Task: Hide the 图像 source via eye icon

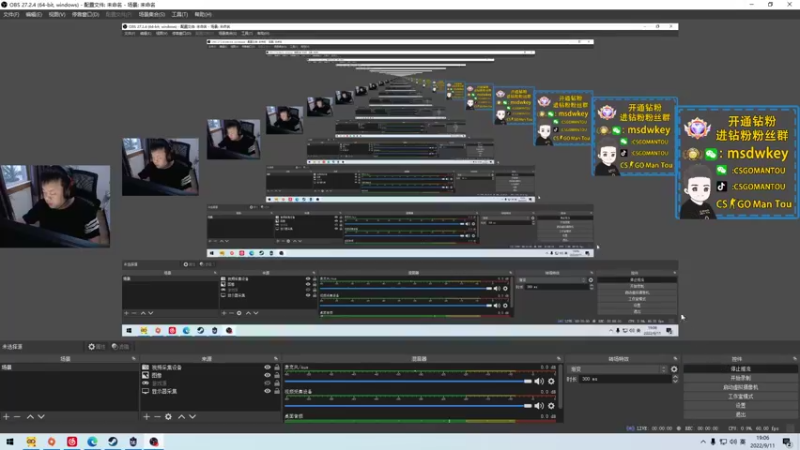Action: 267,375
